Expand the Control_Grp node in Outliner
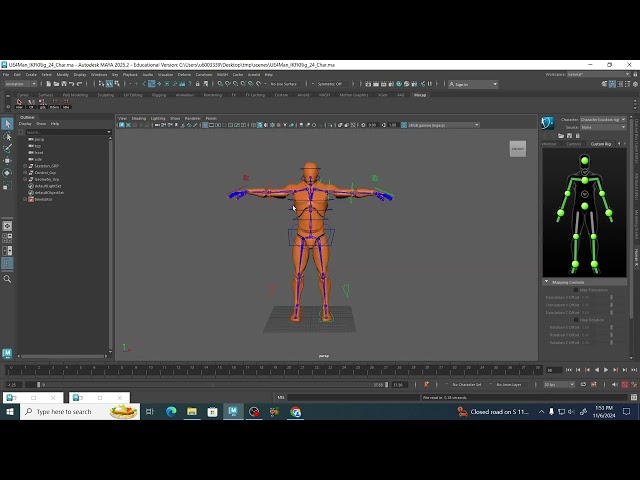Viewport: 640px width, 480px height. (x=25, y=173)
